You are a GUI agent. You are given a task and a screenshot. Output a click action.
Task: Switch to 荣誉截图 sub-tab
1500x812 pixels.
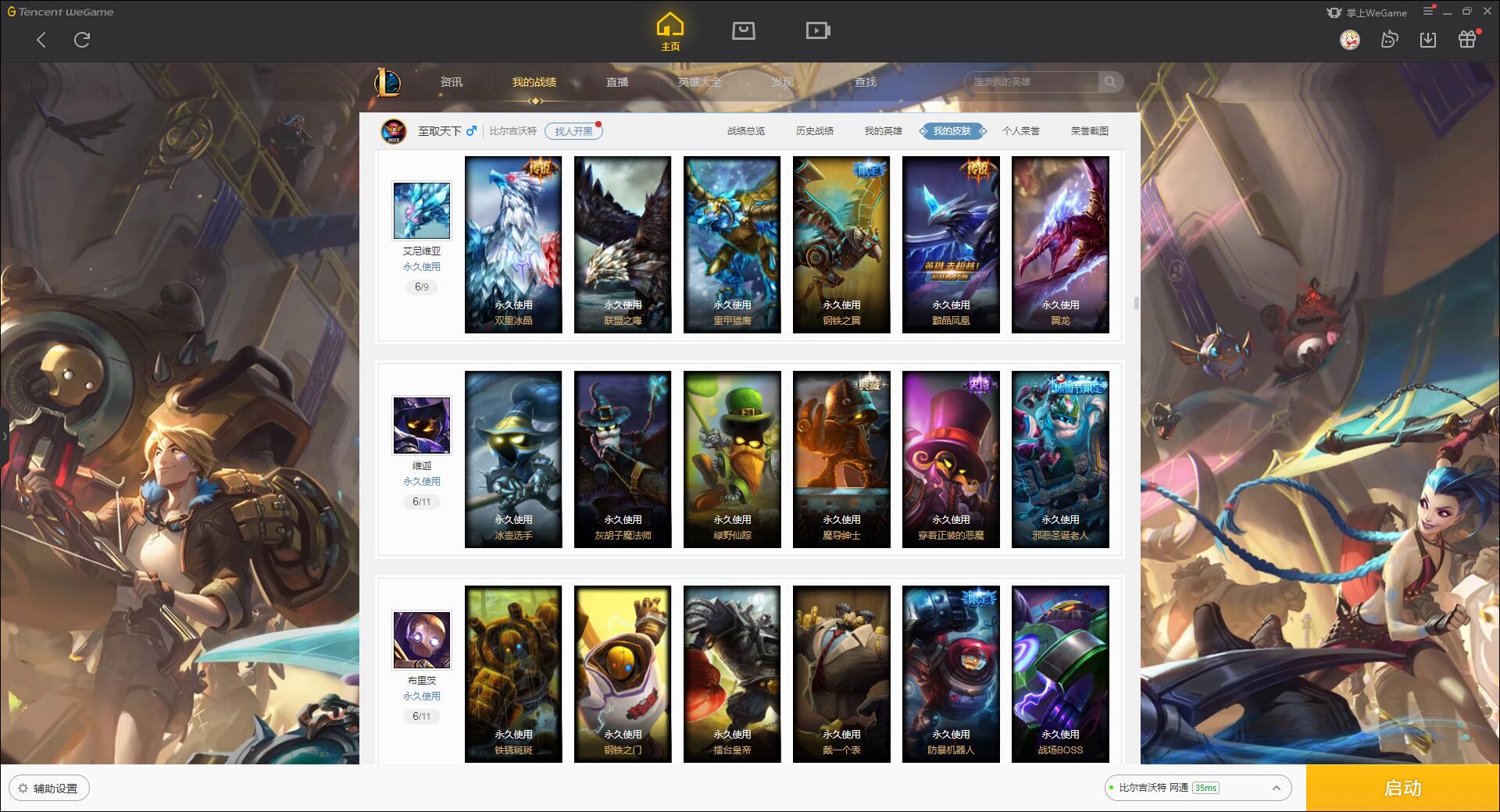pos(1090,131)
